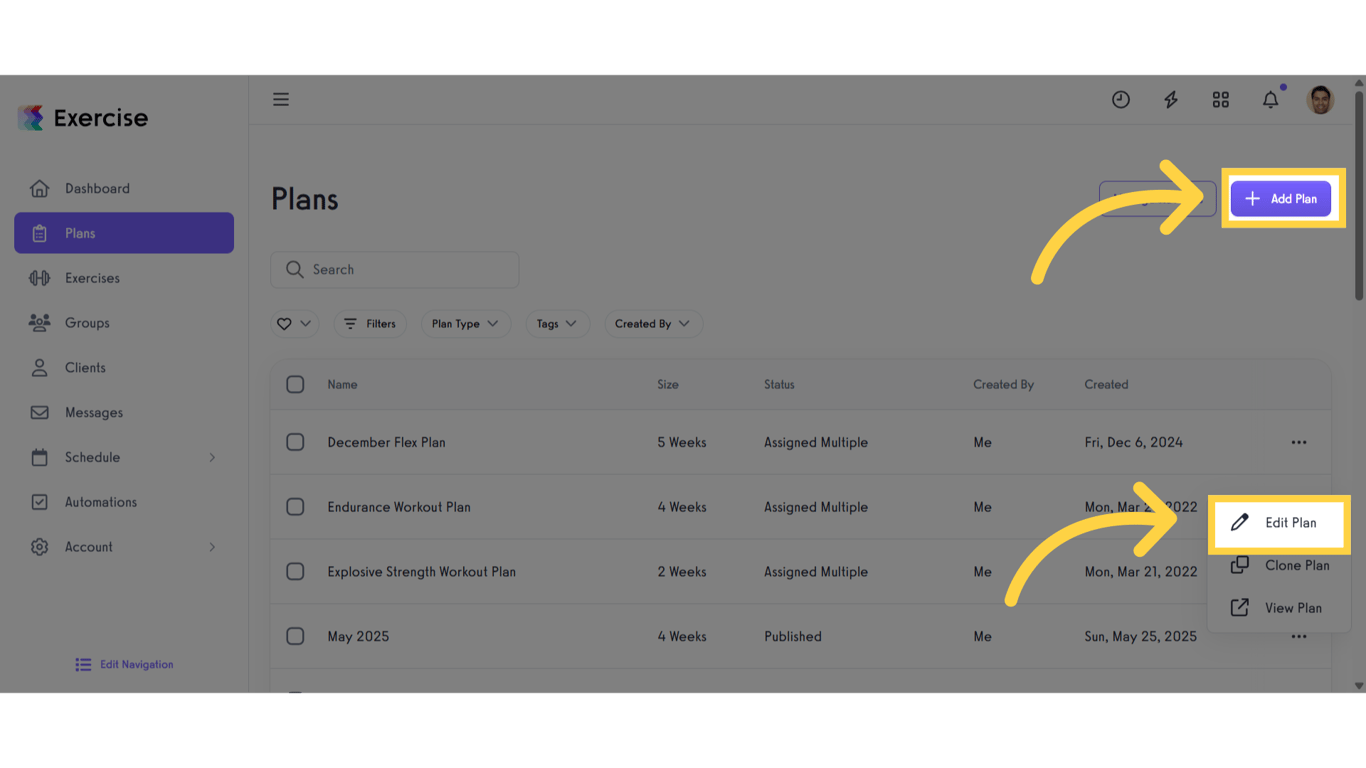Click the clock history icon
The height and width of the screenshot is (768, 1366).
[1120, 99]
